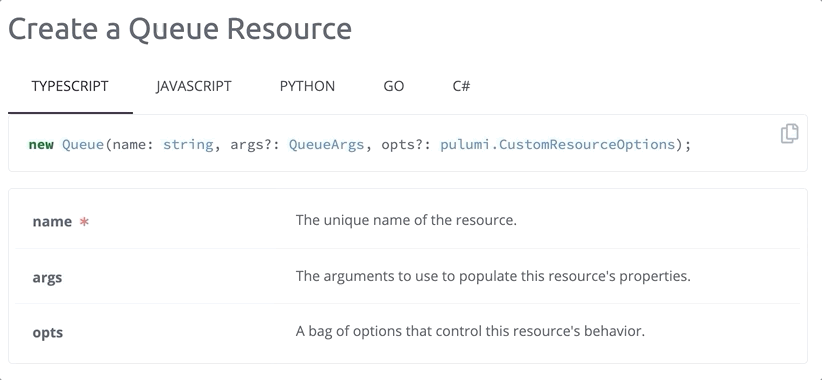Click the 'new' keyword in code

(41, 145)
